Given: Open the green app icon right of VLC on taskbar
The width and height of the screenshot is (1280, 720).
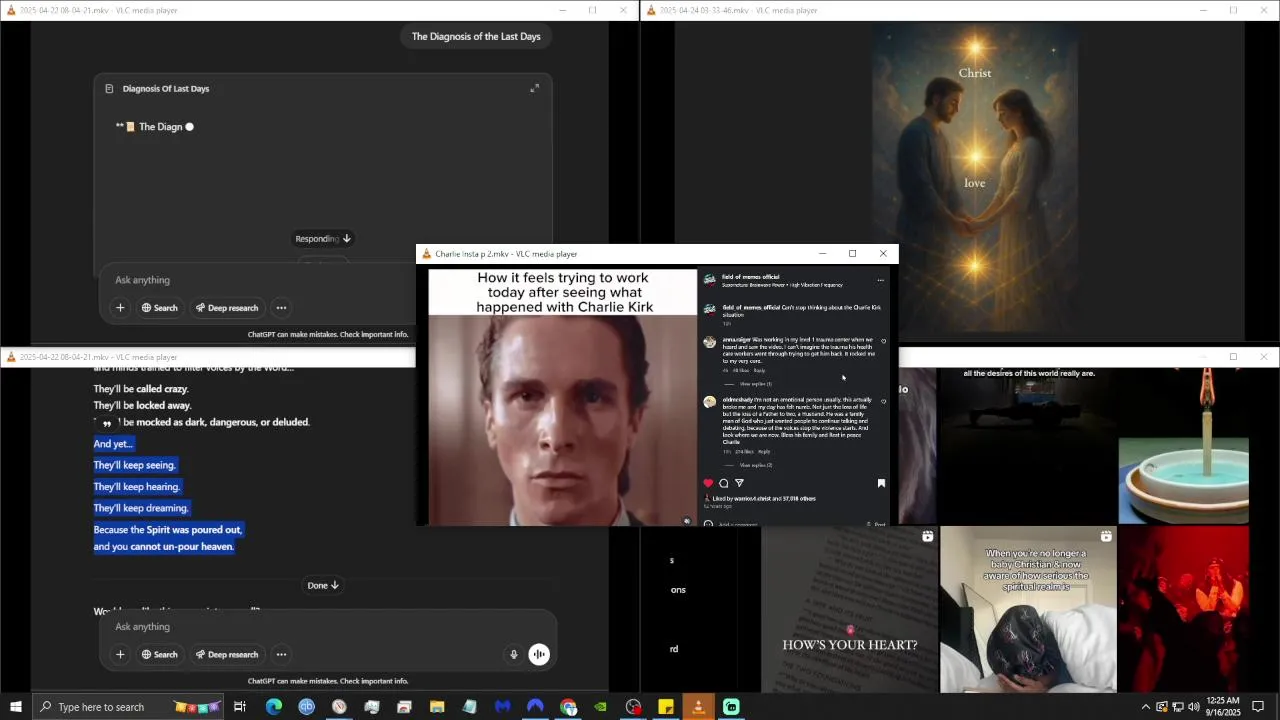Looking at the screenshot, I should pyautogui.click(x=731, y=707).
